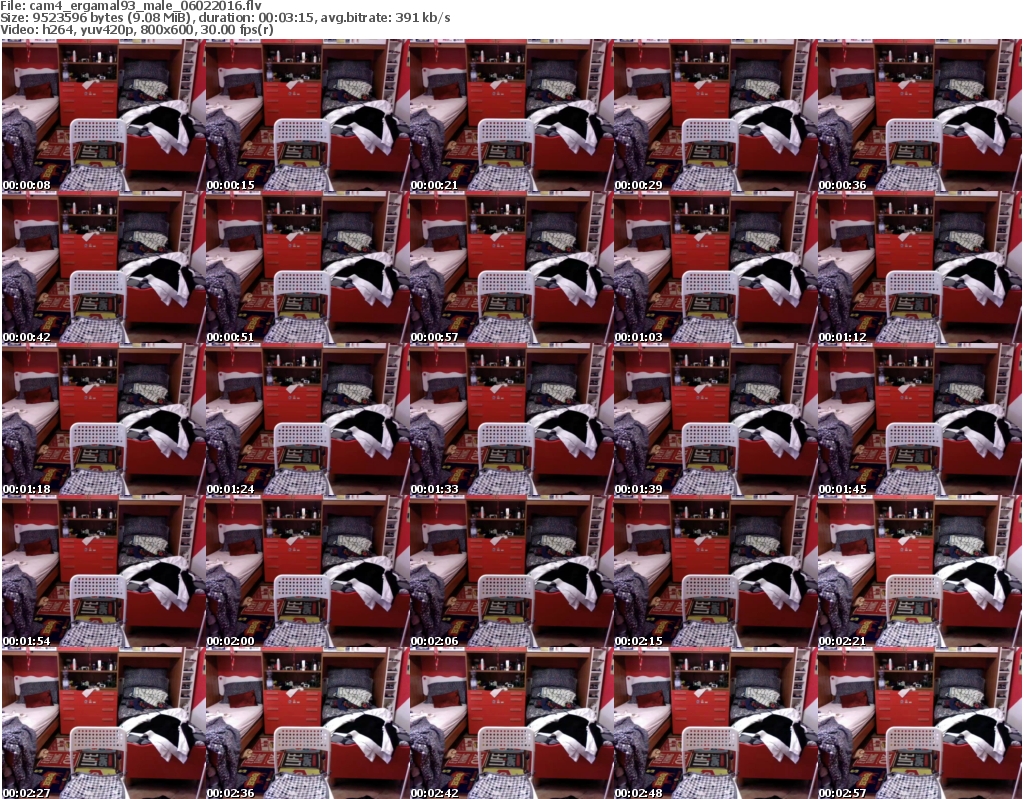Screen dimensions: 1024x799
Task: Click the frame at 00:02:15
Action: 715,572
